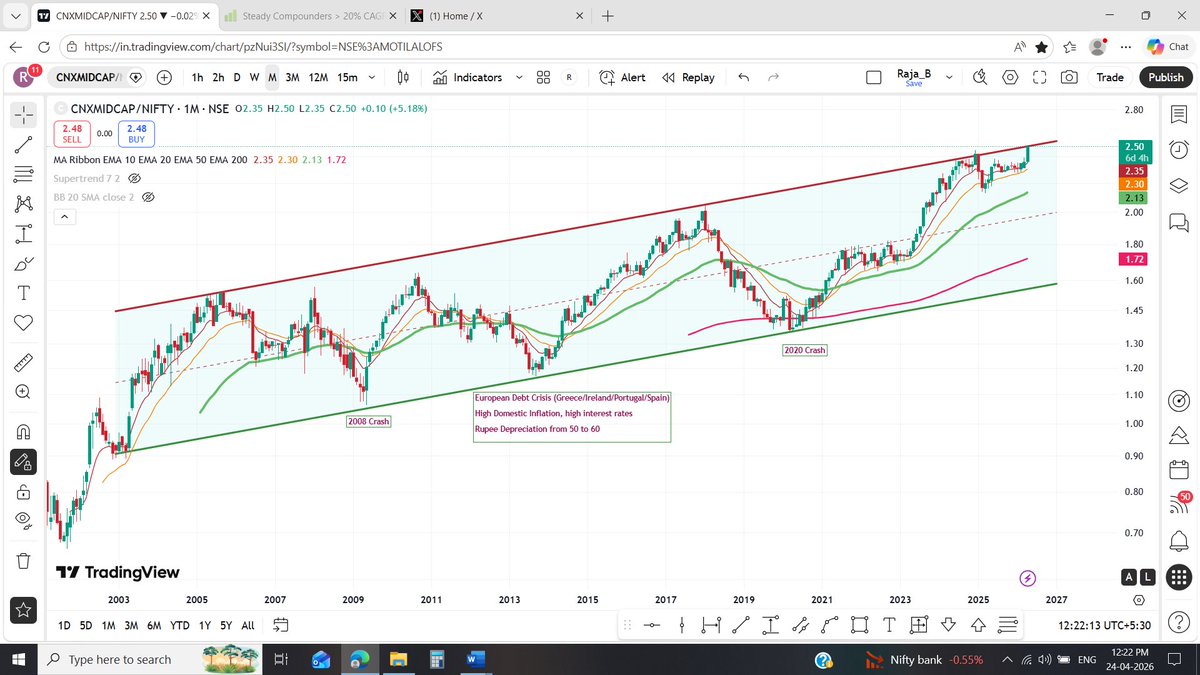Open chart settings with the gear icon
Viewport: 1200px width, 675px height.
pos(1009,77)
